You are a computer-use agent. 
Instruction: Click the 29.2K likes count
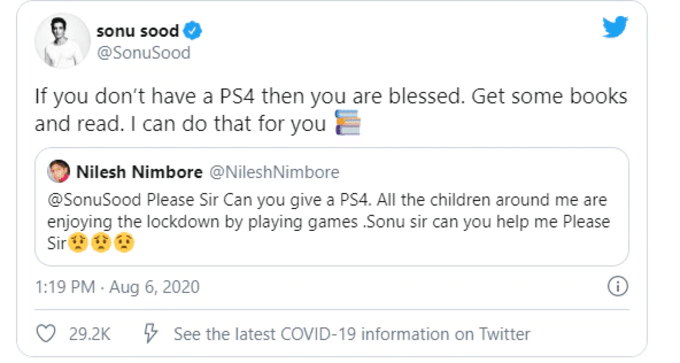(x=89, y=334)
